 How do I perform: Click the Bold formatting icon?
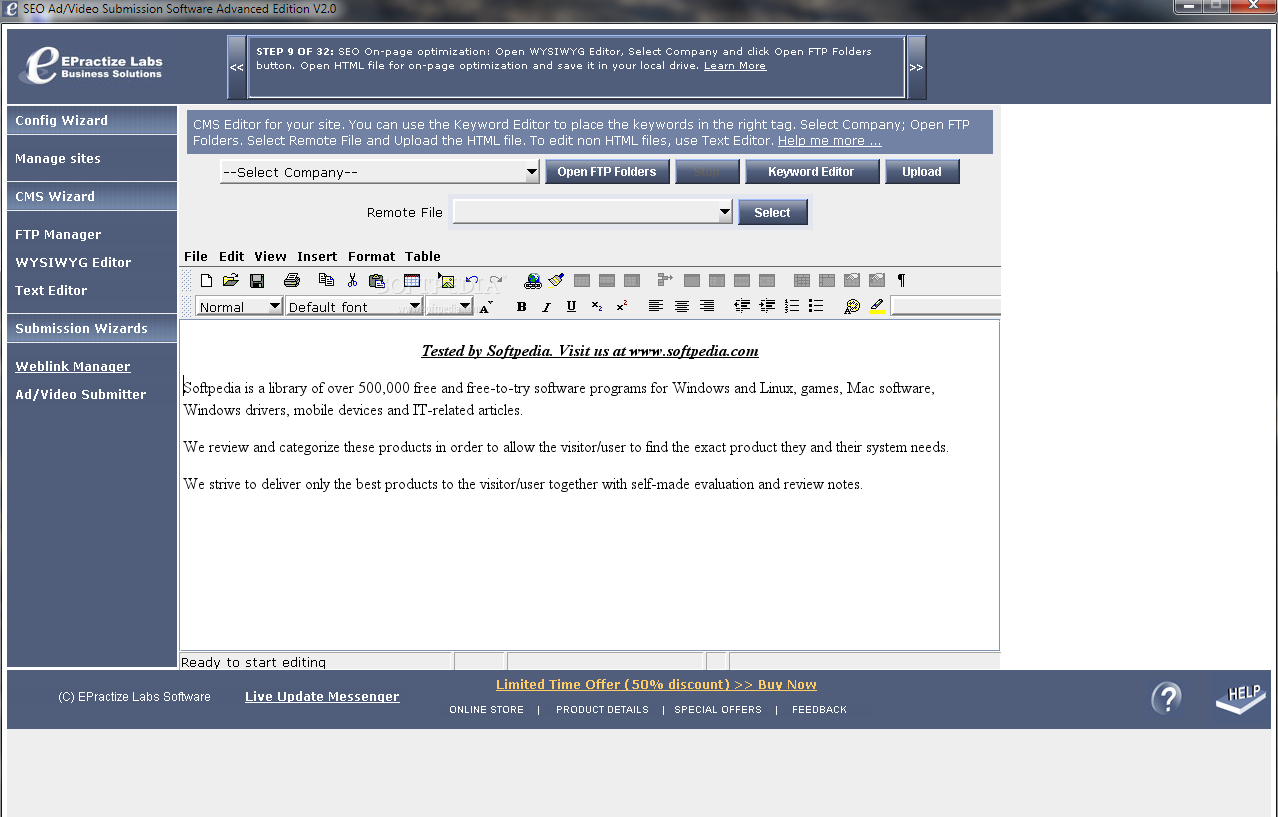[521, 307]
